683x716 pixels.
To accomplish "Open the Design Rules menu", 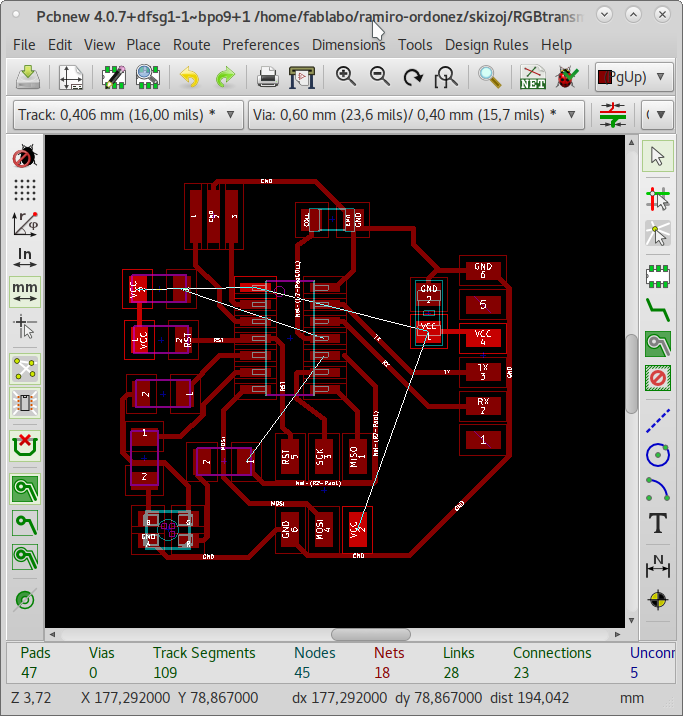I will coord(486,45).
